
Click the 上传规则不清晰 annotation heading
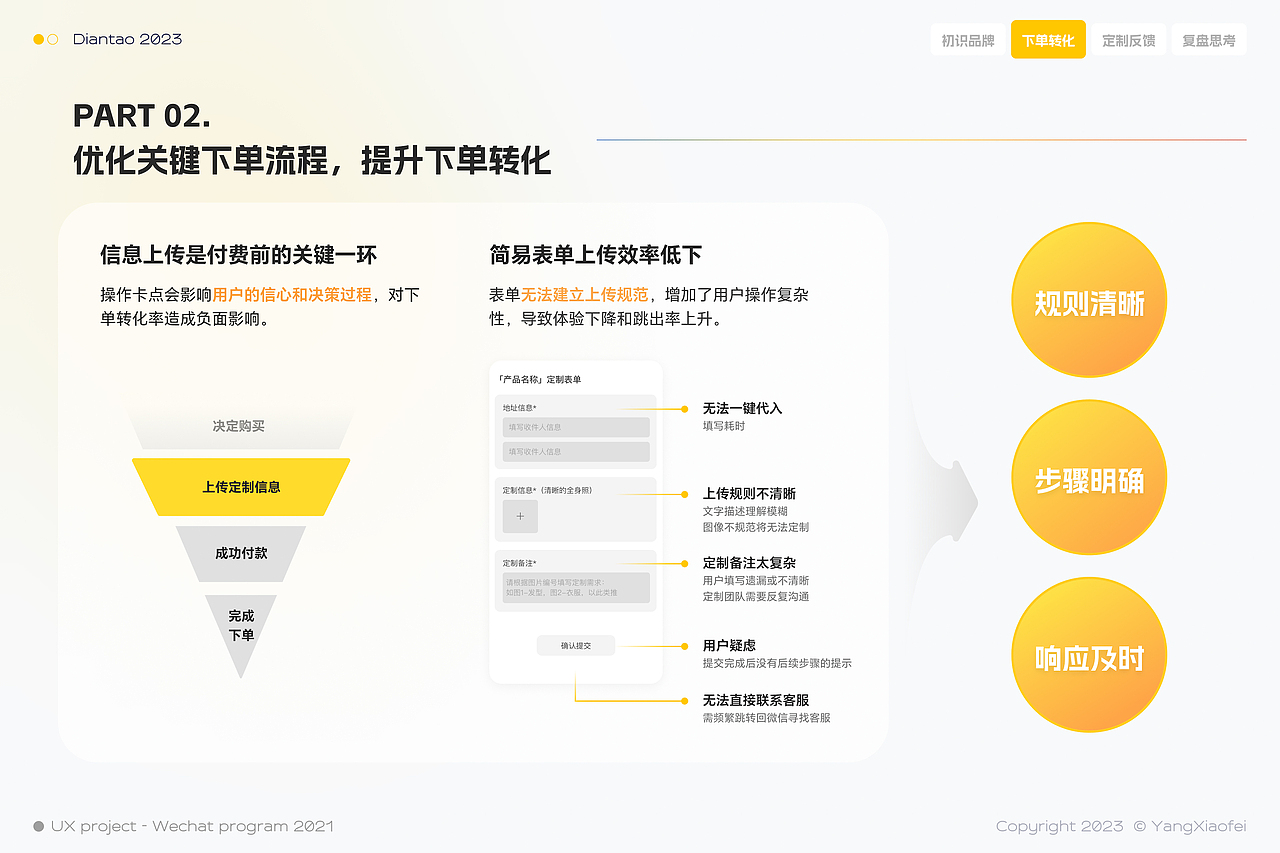coord(749,493)
